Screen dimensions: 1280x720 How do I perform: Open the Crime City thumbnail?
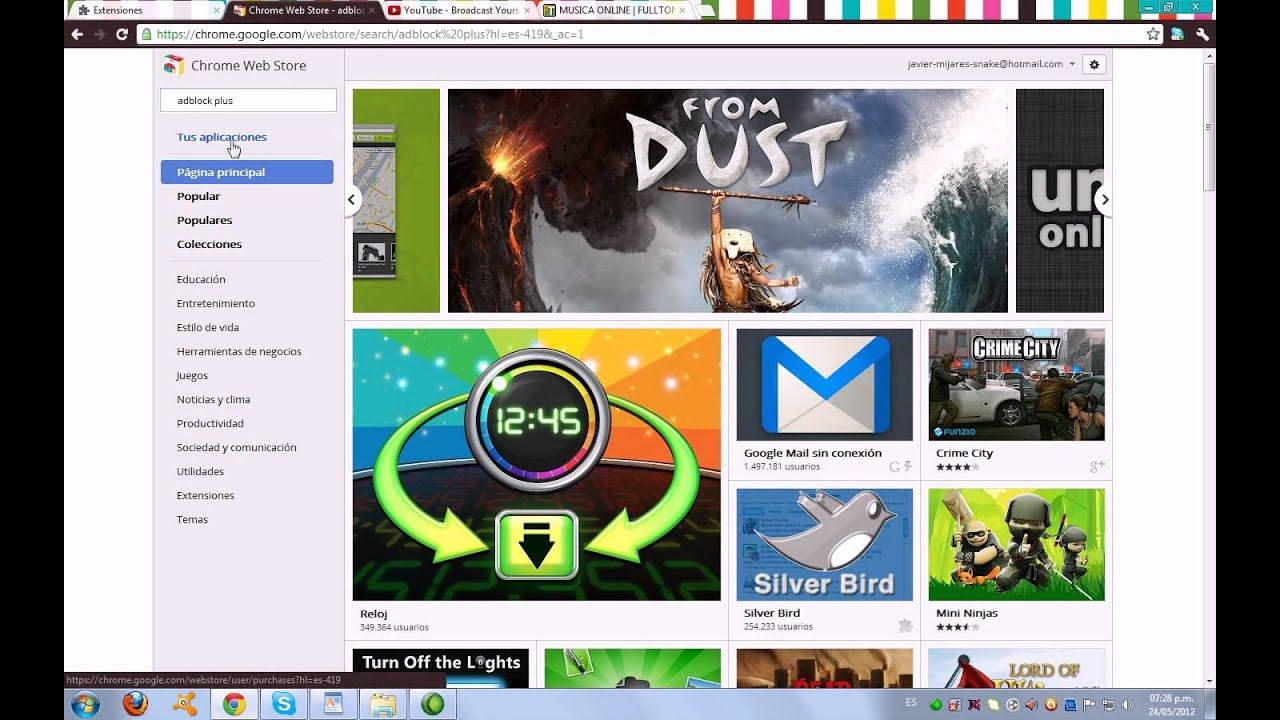pos(1016,385)
